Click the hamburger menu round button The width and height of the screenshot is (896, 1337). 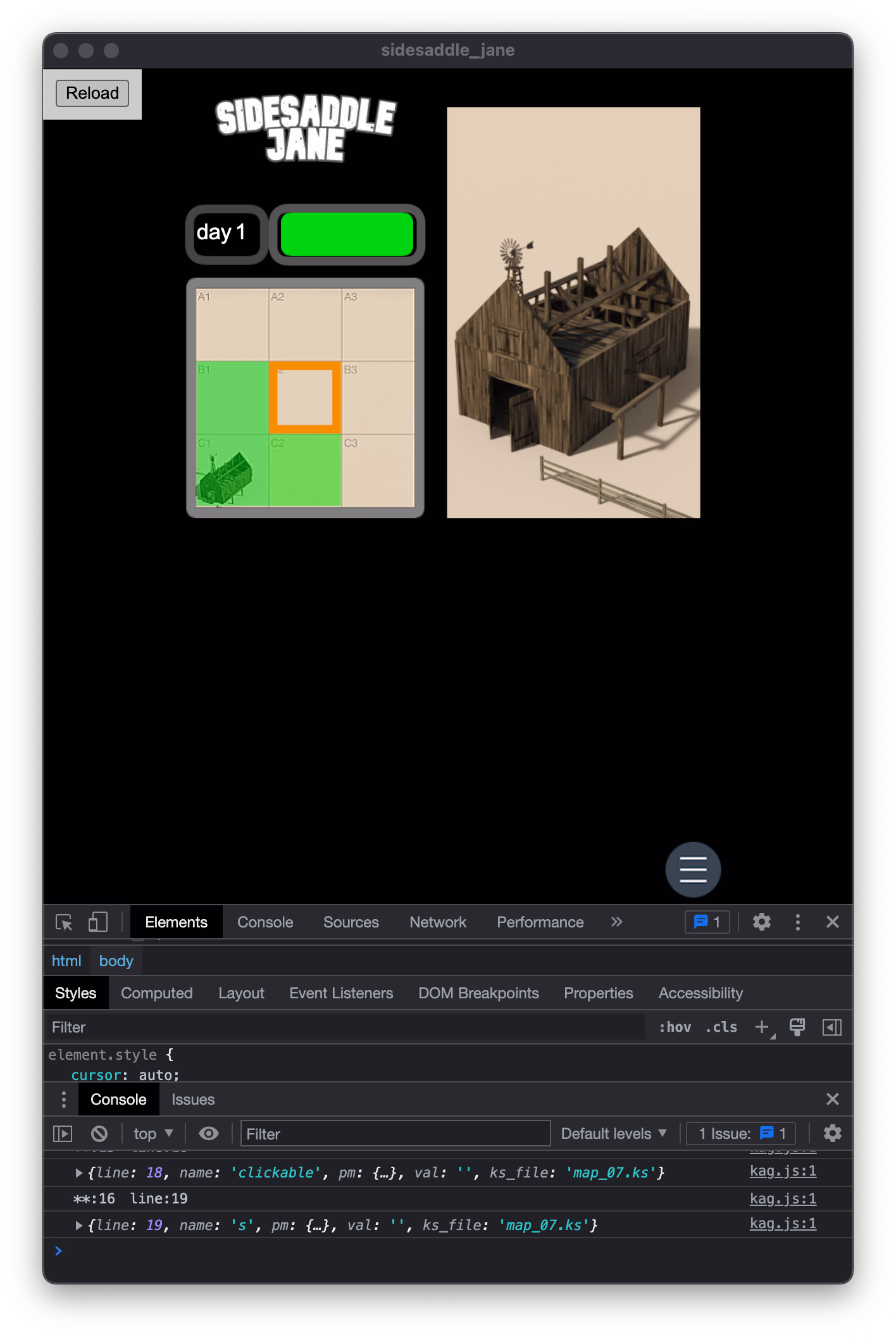click(x=693, y=870)
